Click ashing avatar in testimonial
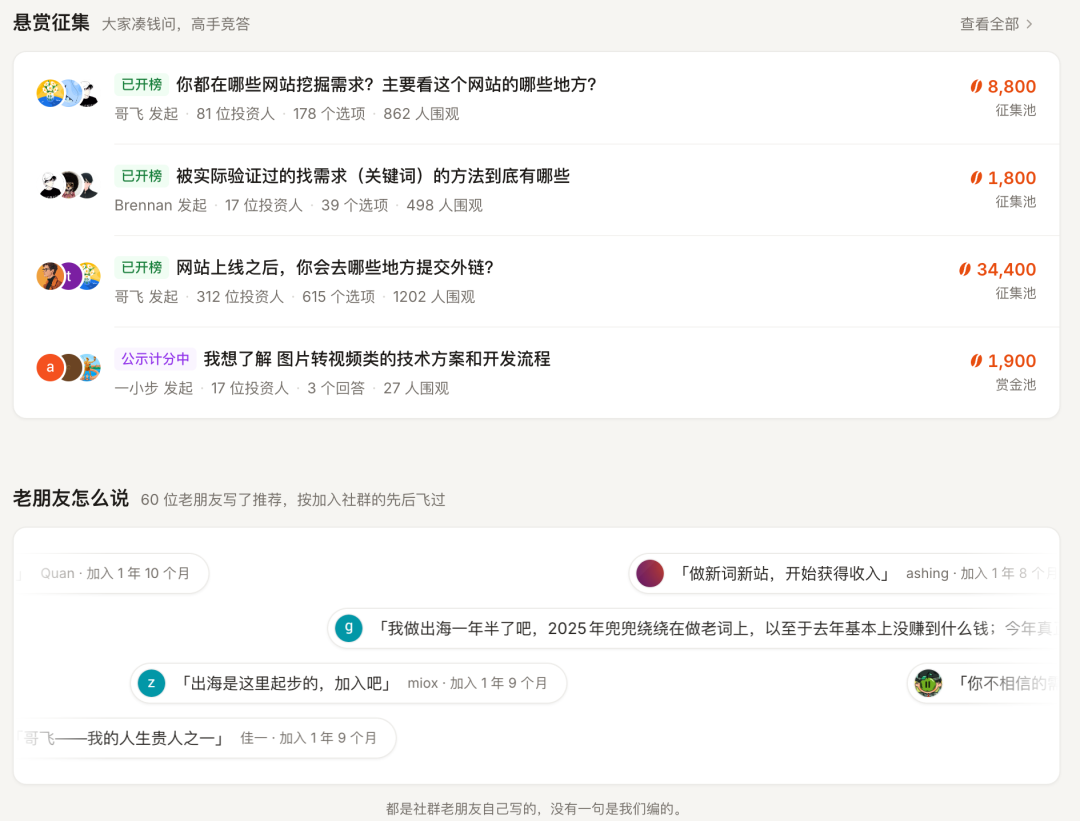Viewport: 1080px width, 821px height. 650,573
